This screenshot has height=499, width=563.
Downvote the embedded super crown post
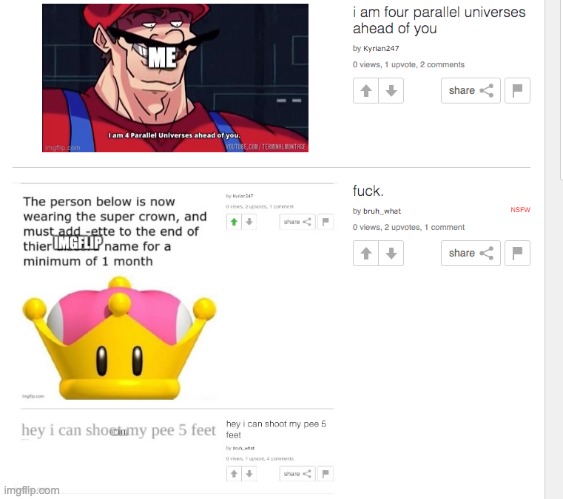tap(249, 222)
